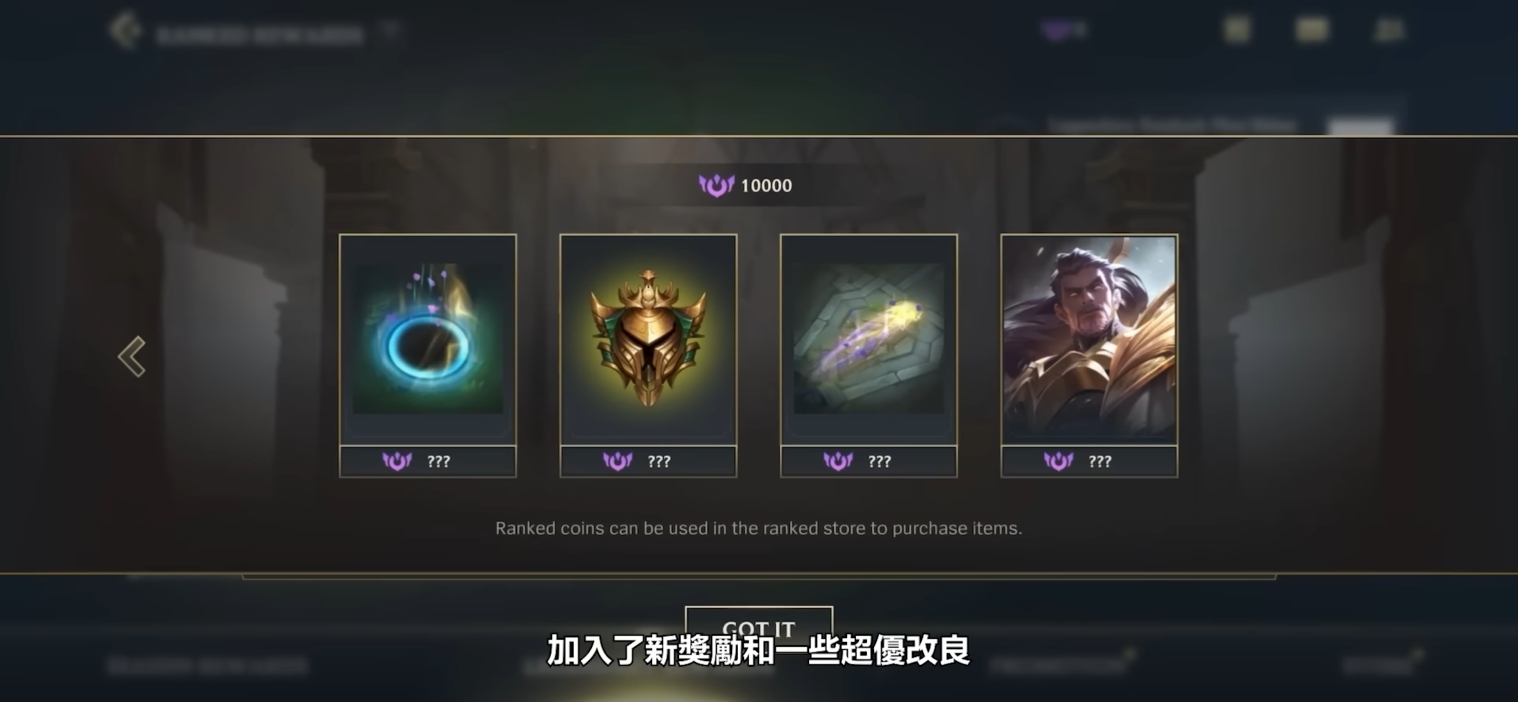Screen dimensions: 1518x702
Task: Click the ??? price below golden helmet
Action: tap(659, 461)
